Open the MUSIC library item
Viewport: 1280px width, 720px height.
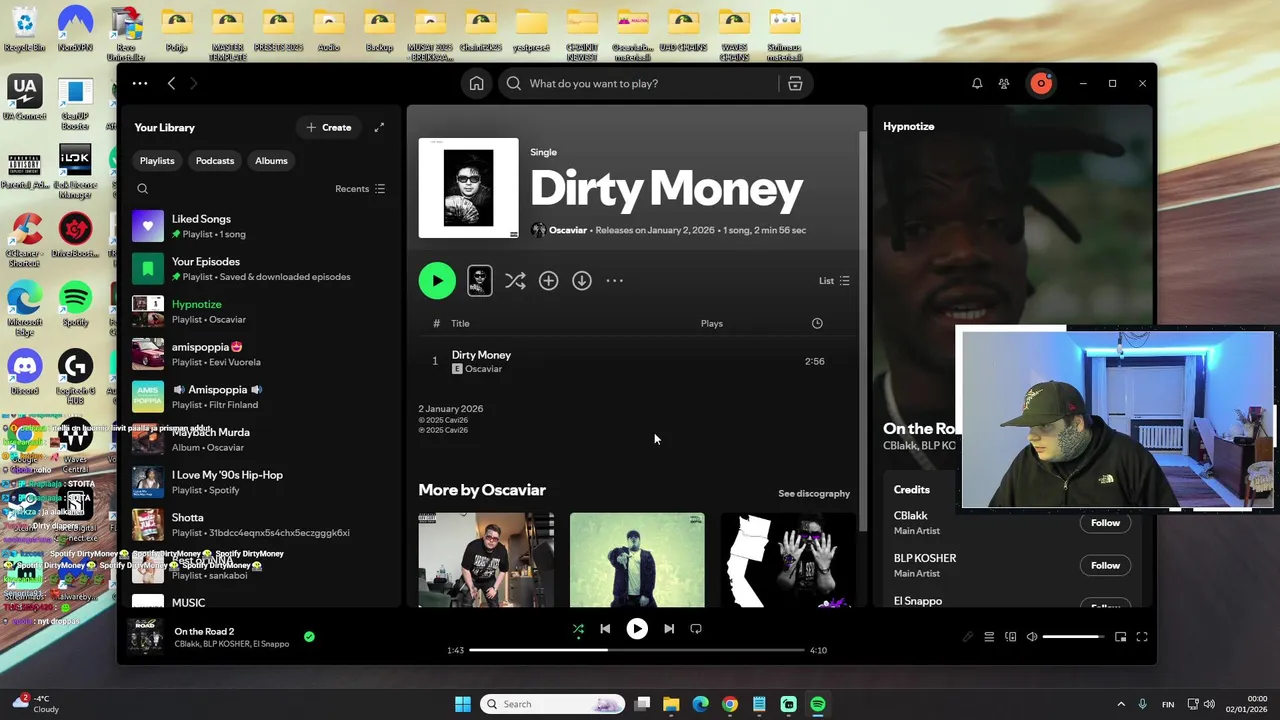(x=262, y=602)
